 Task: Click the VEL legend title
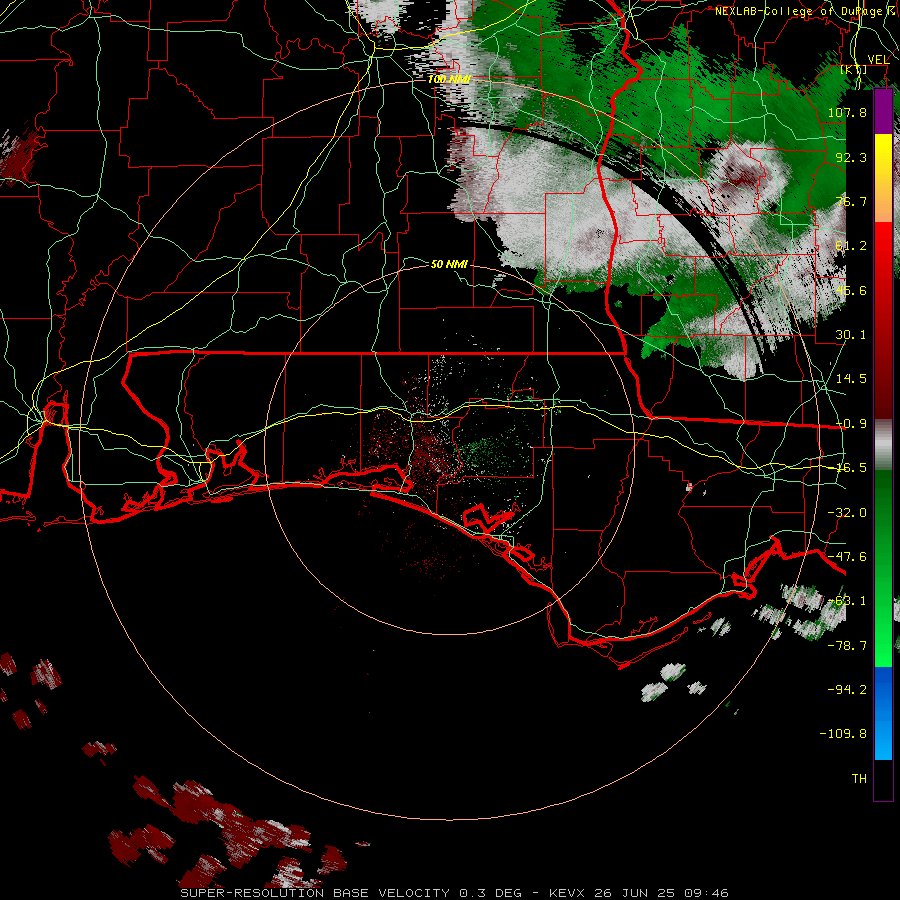click(878, 60)
